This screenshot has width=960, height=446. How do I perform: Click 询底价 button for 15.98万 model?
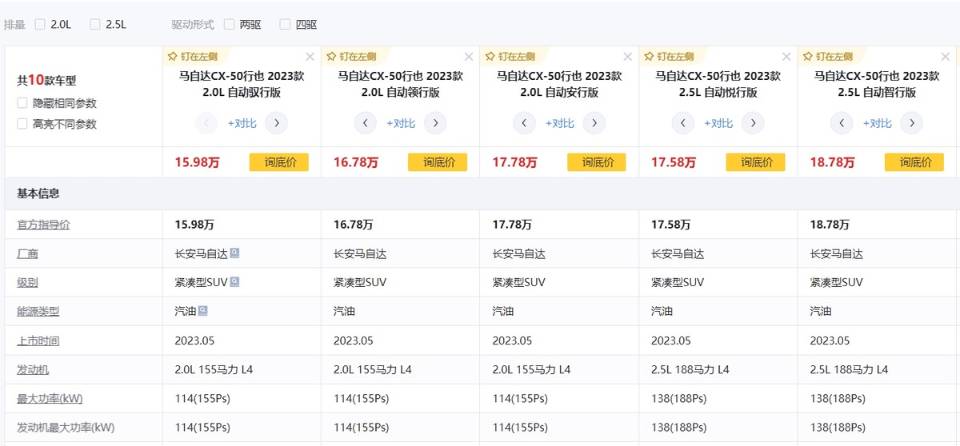tap(279, 162)
